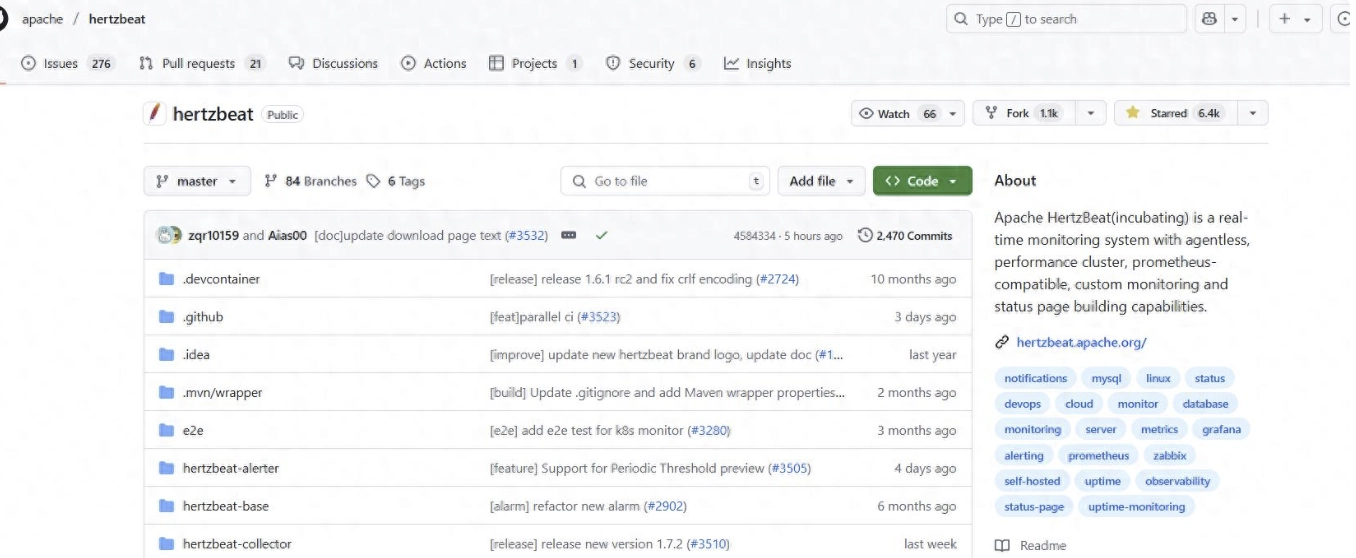1356x558 pixels.
Task: Expand the Watch notifications dropdown arrow
Action: tap(953, 114)
